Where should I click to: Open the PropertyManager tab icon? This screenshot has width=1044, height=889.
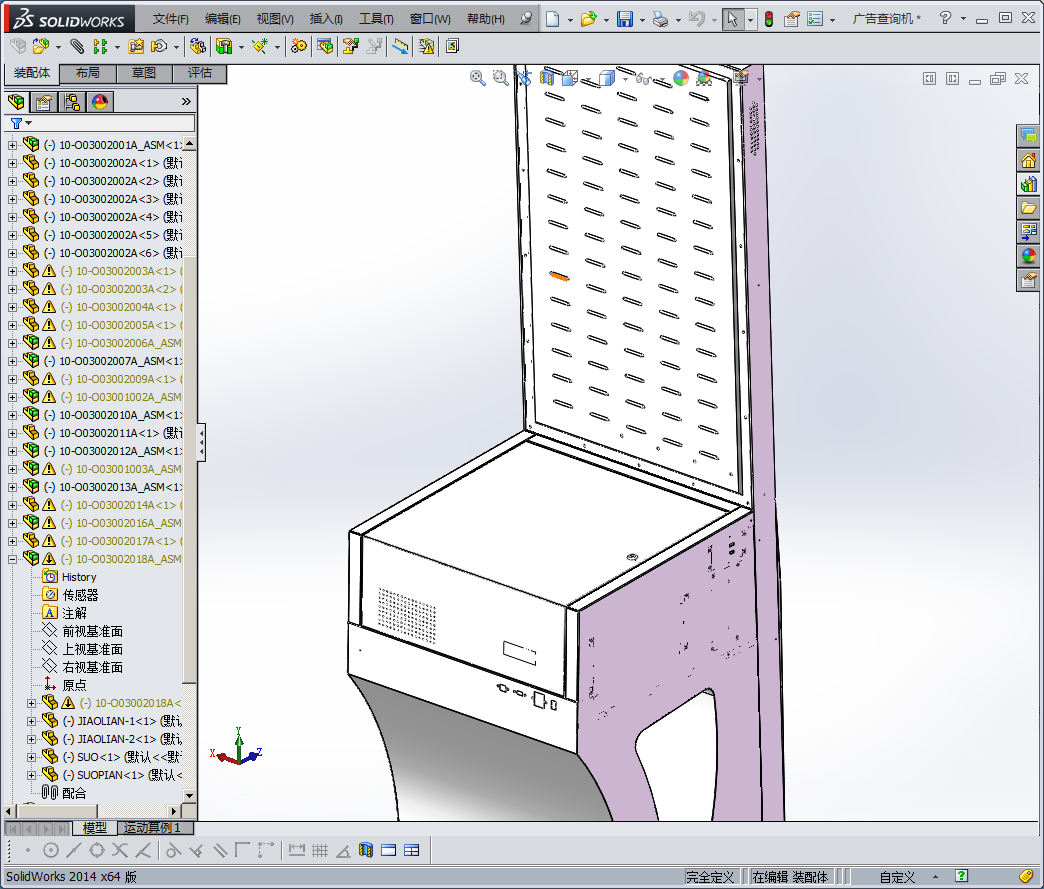44,102
